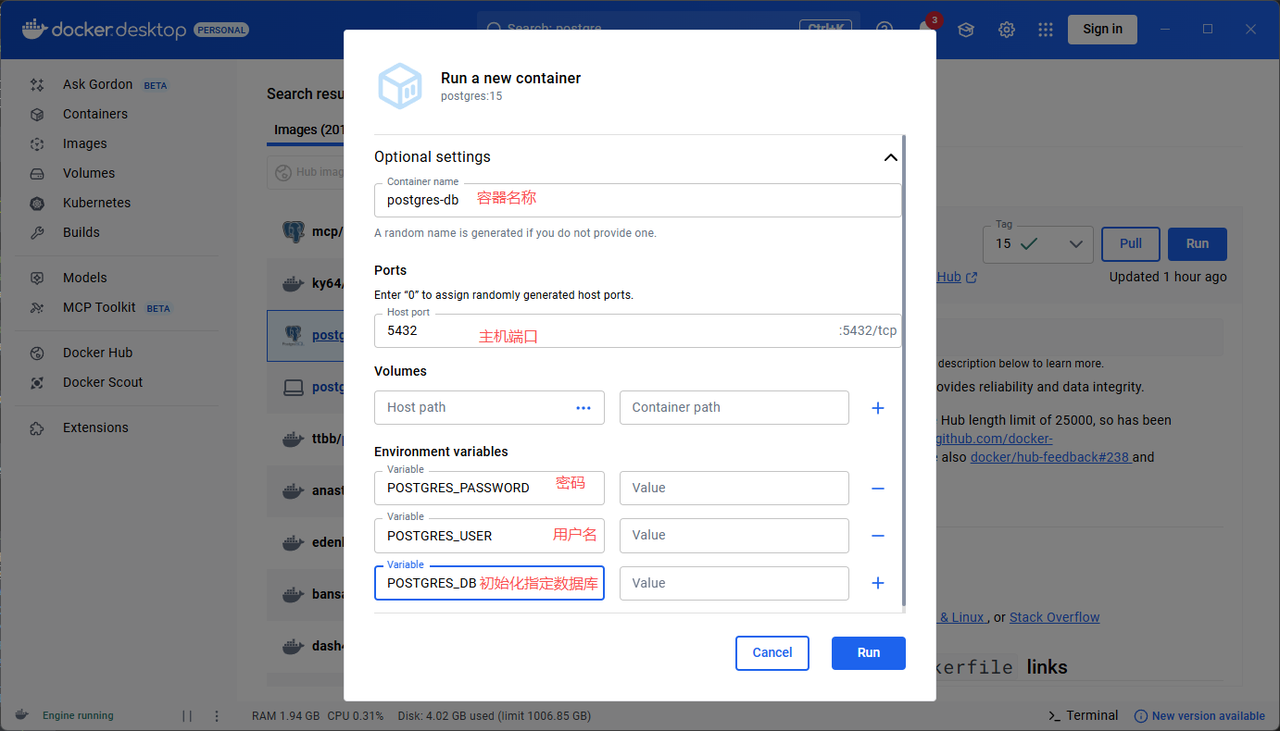Run the container from the dialog
This screenshot has height=731, width=1280.
(x=868, y=652)
